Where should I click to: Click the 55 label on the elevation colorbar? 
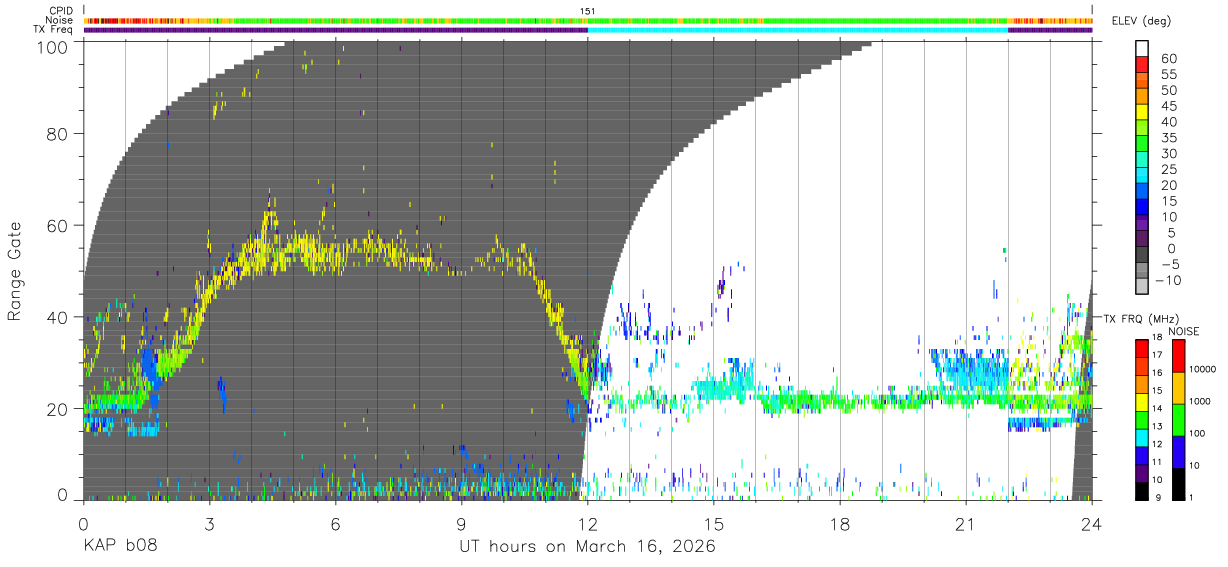pyautogui.click(x=1168, y=75)
